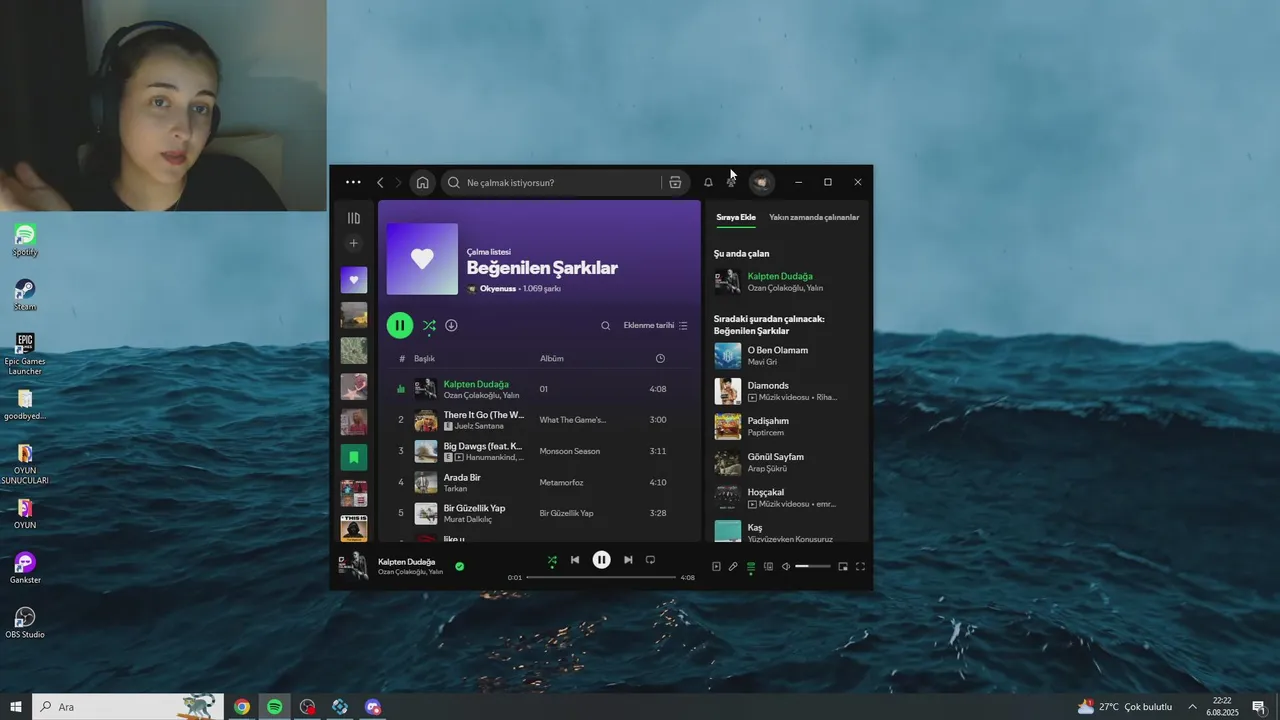Pause the Beğenilen Şarkılar playlist with green button
Image resolution: width=1280 pixels, height=720 pixels.
[x=400, y=325]
